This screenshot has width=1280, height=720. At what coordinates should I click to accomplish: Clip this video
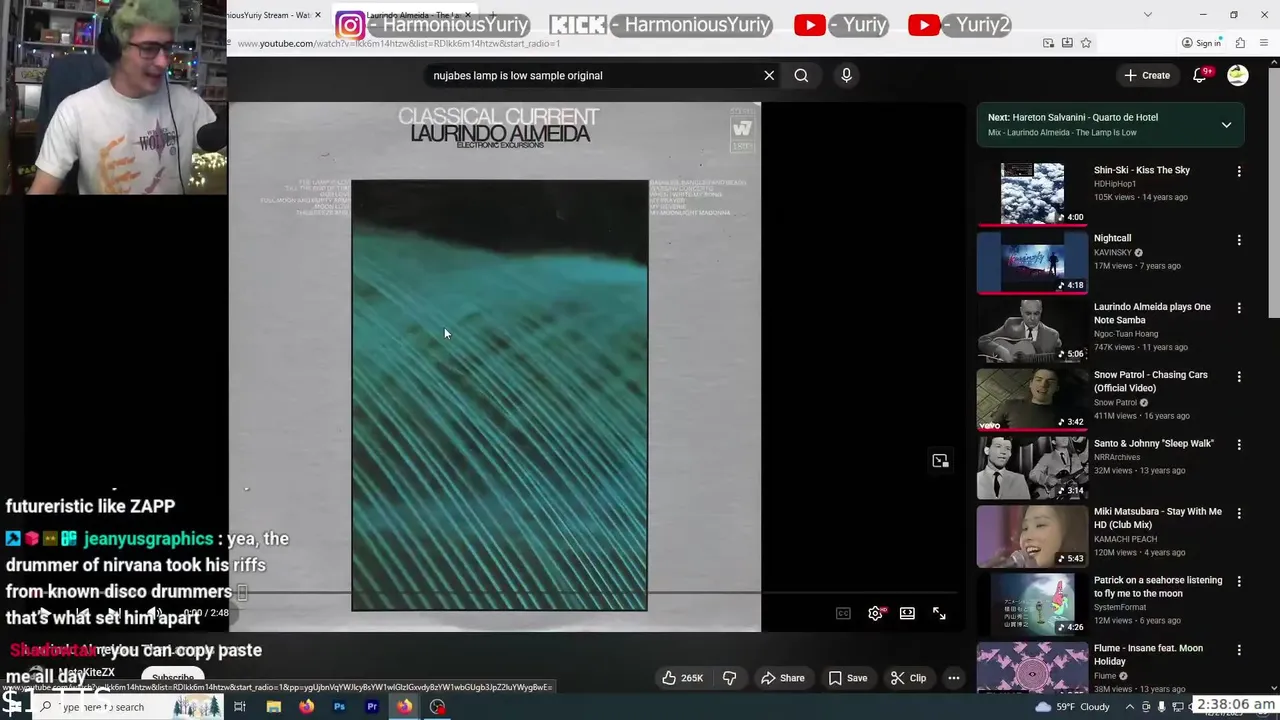point(908,678)
